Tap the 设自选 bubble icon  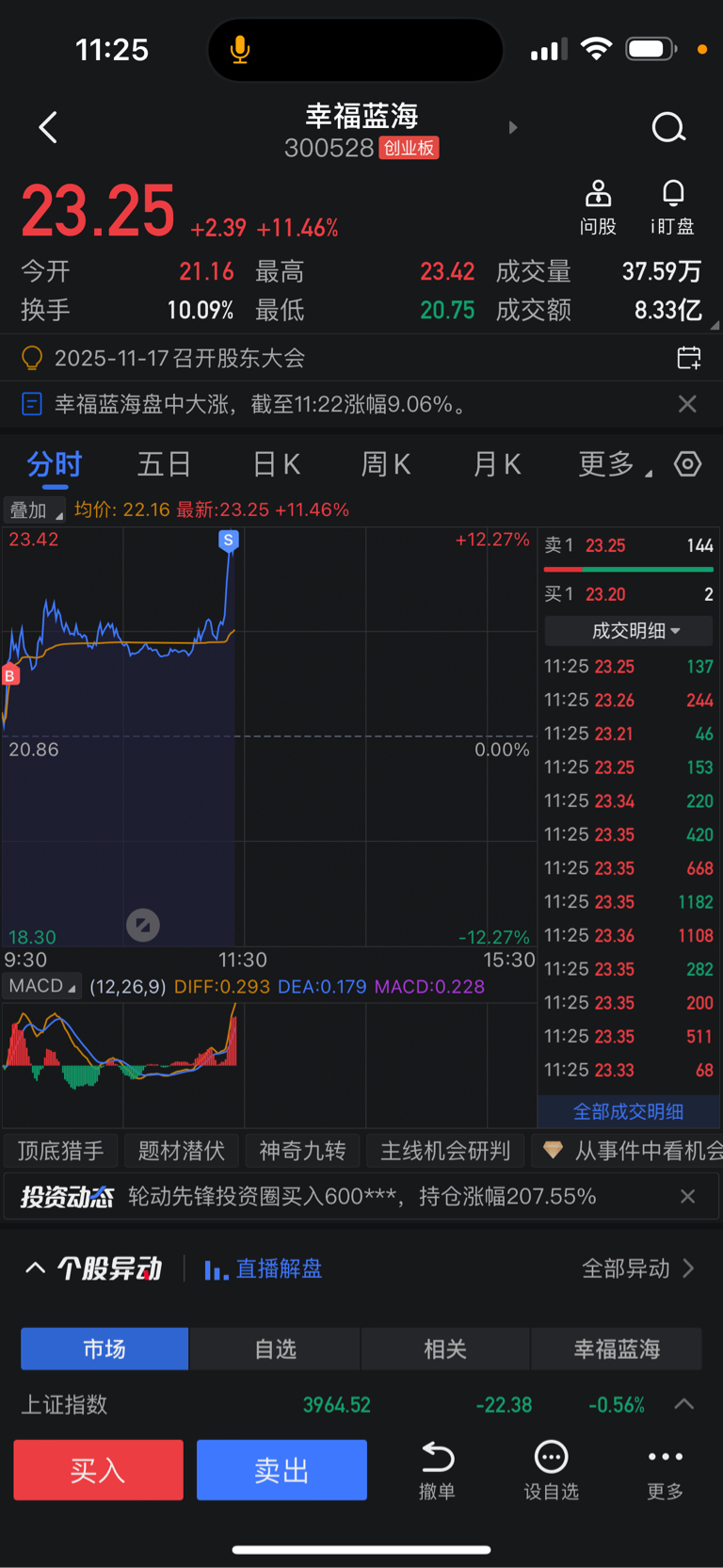tap(552, 1457)
